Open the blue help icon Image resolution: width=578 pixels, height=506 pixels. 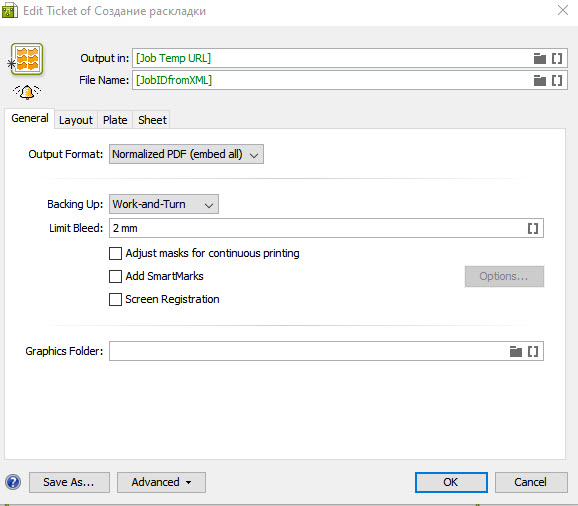(x=13, y=482)
